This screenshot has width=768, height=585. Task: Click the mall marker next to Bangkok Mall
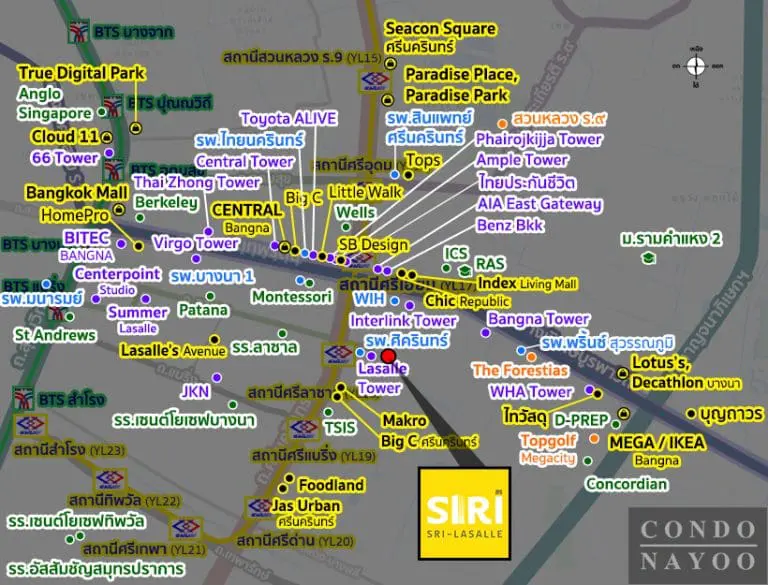pyautogui.click(x=119, y=210)
